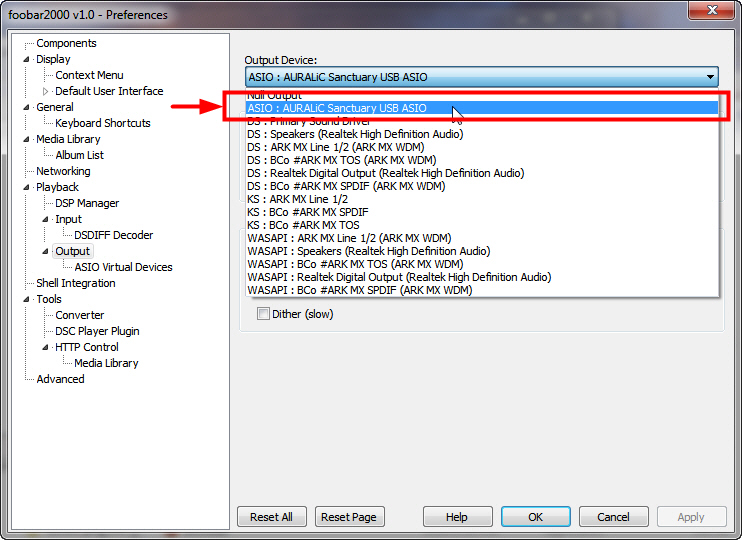Open Context Menu preferences page
This screenshot has width=742, height=540.
click(x=89, y=75)
